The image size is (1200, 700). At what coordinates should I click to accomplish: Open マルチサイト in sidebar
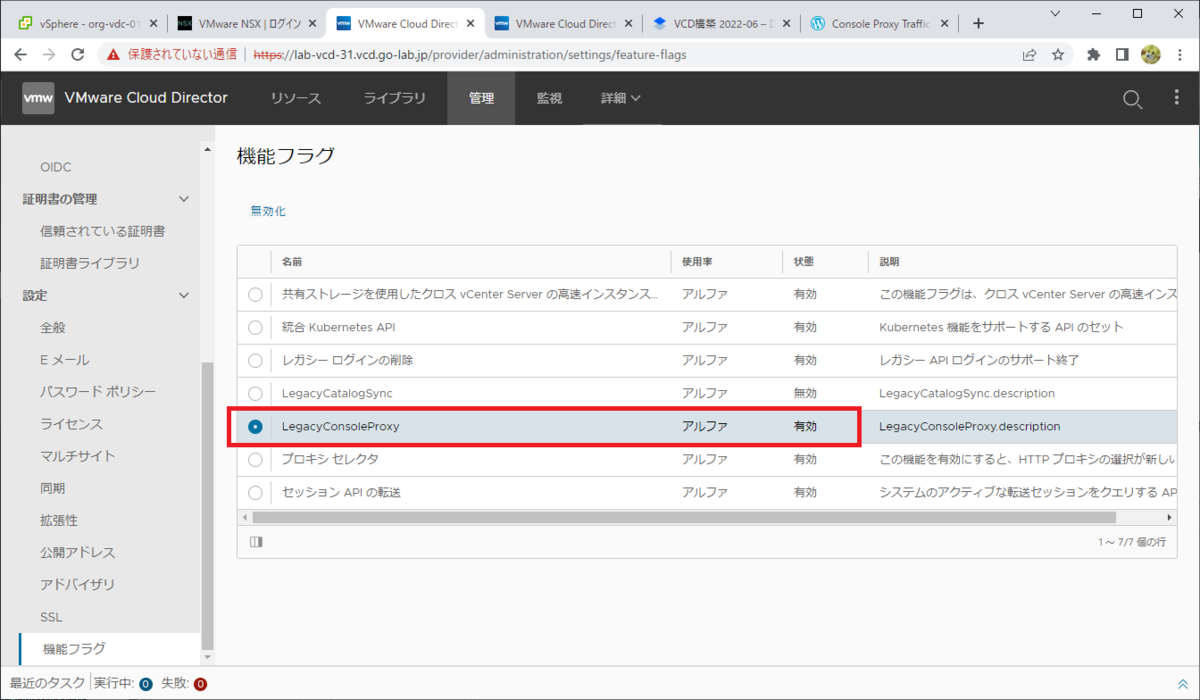point(77,456)
